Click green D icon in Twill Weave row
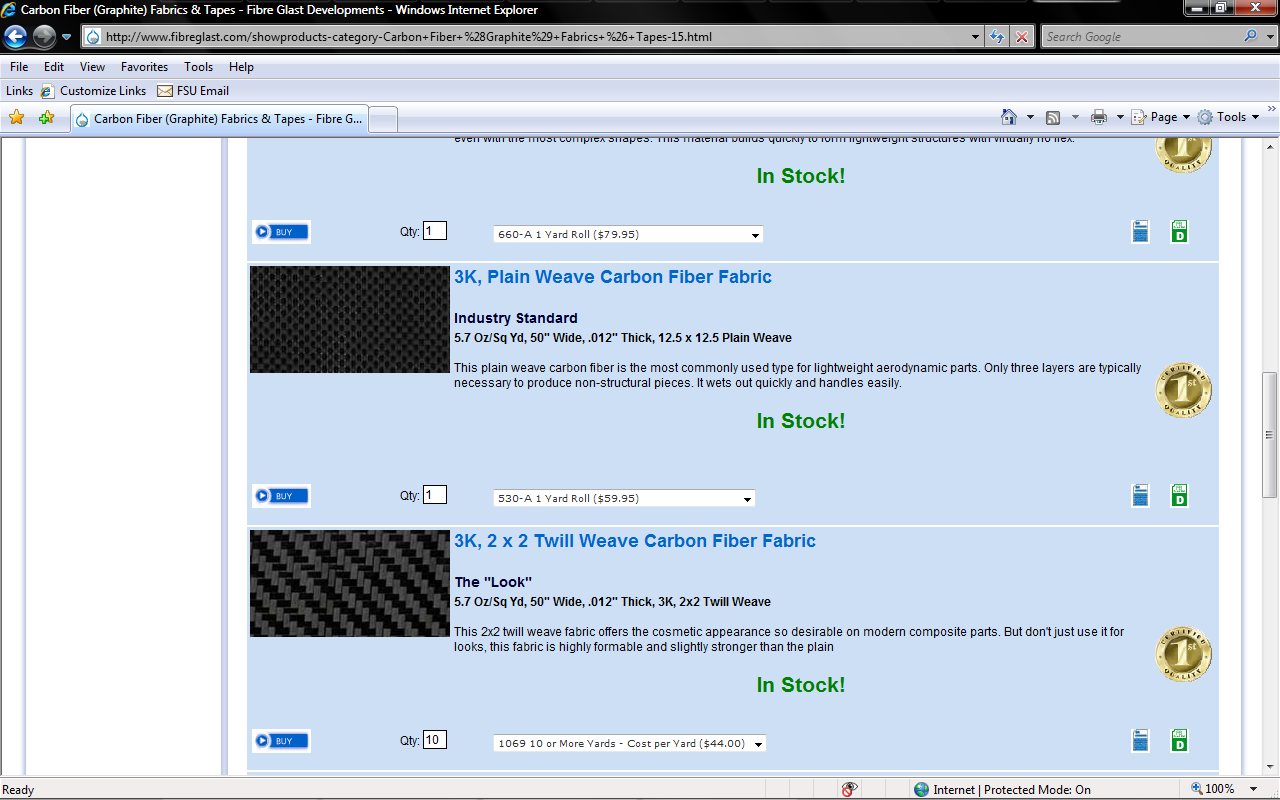This screenshot has height=800, width=1280. coord(1179,740)
